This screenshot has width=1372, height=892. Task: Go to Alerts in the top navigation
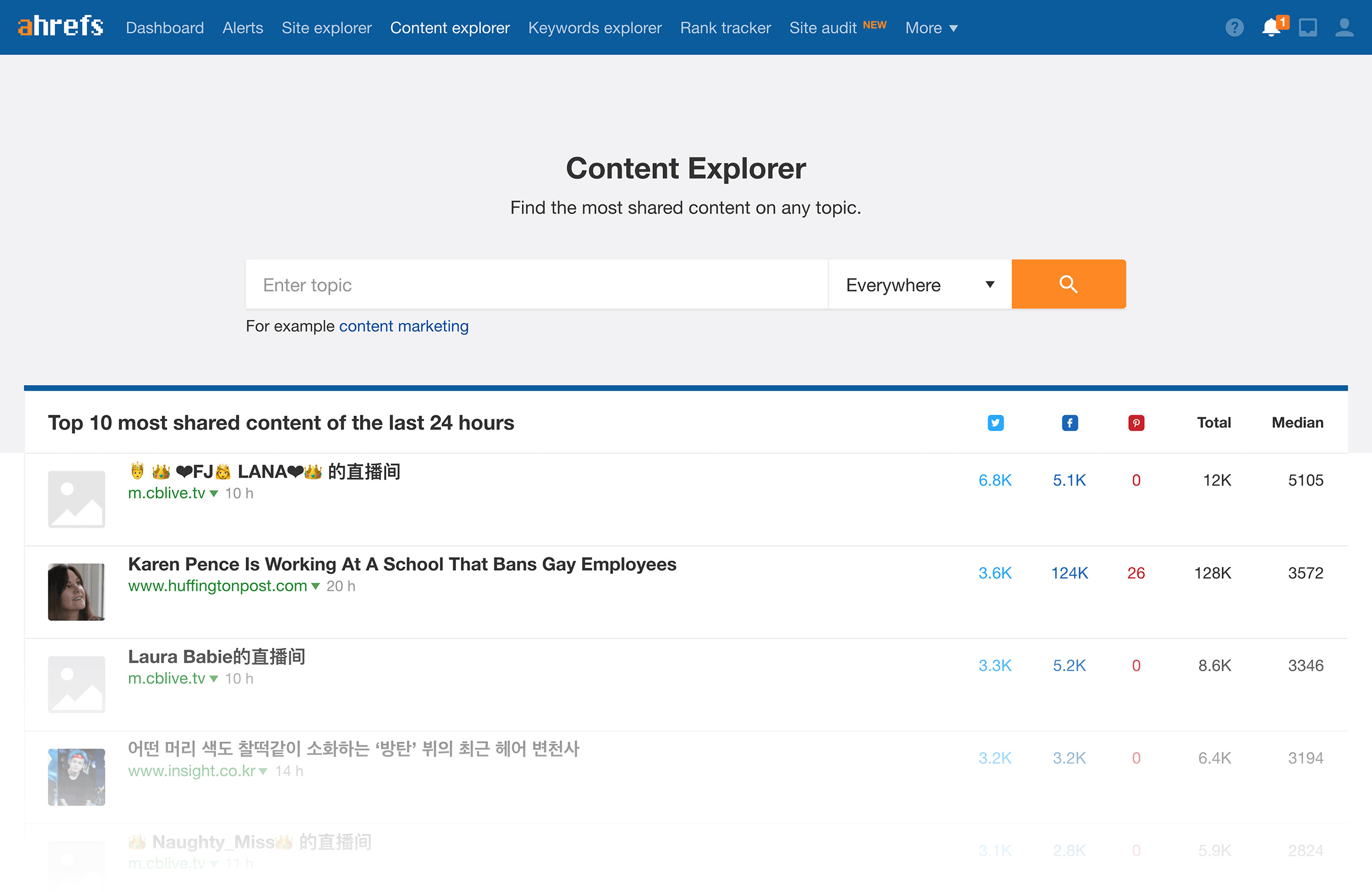[x=243, y=27]
